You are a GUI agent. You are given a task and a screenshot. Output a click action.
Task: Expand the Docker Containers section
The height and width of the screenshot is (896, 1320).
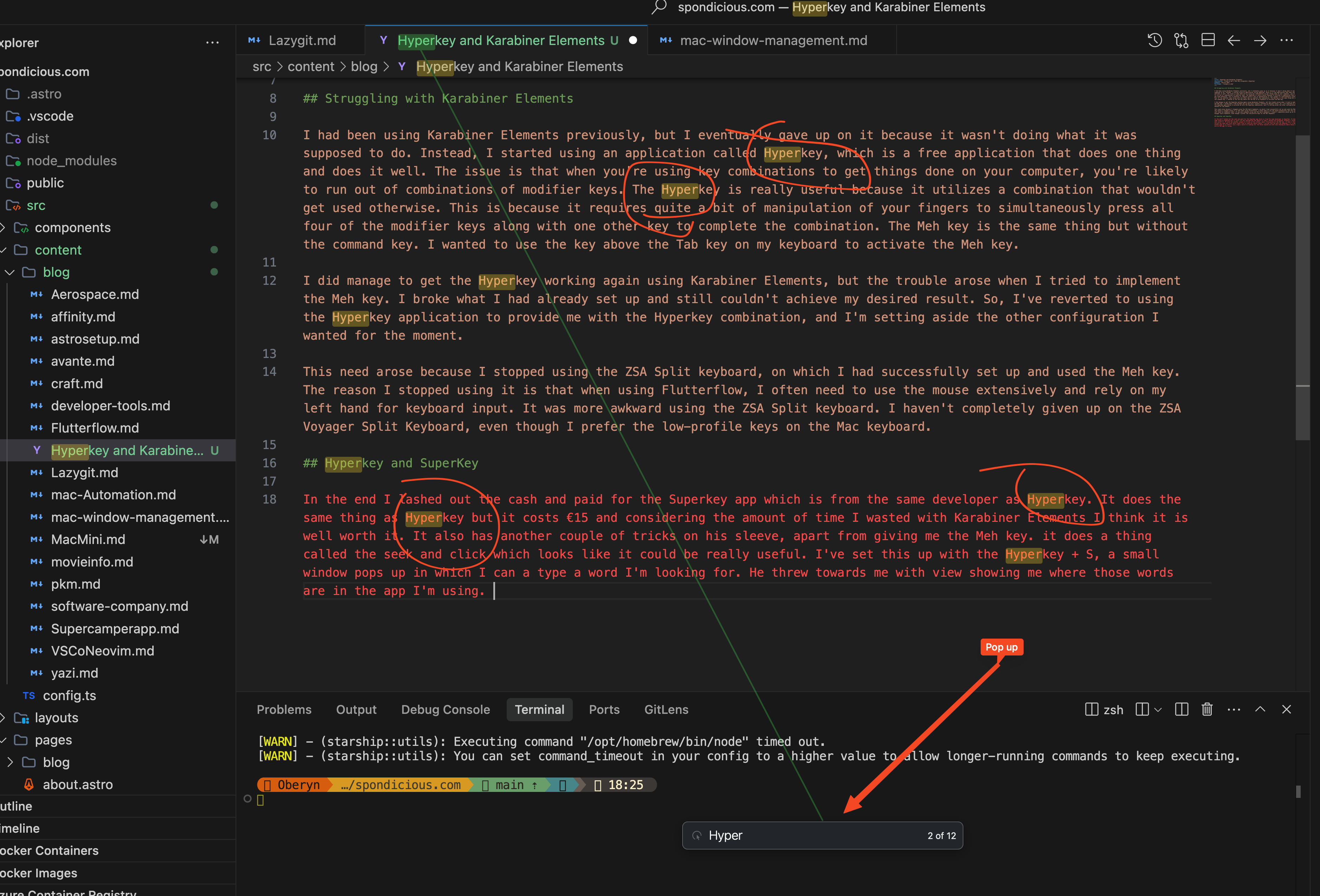click(x=117, y=851)
